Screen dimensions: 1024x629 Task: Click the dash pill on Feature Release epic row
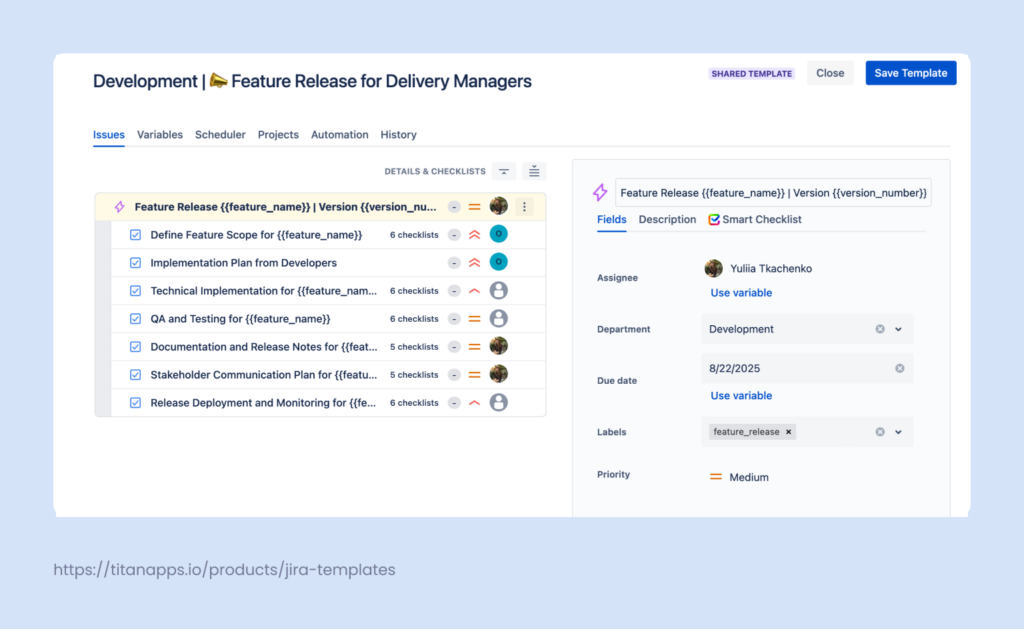coord(454,207)
